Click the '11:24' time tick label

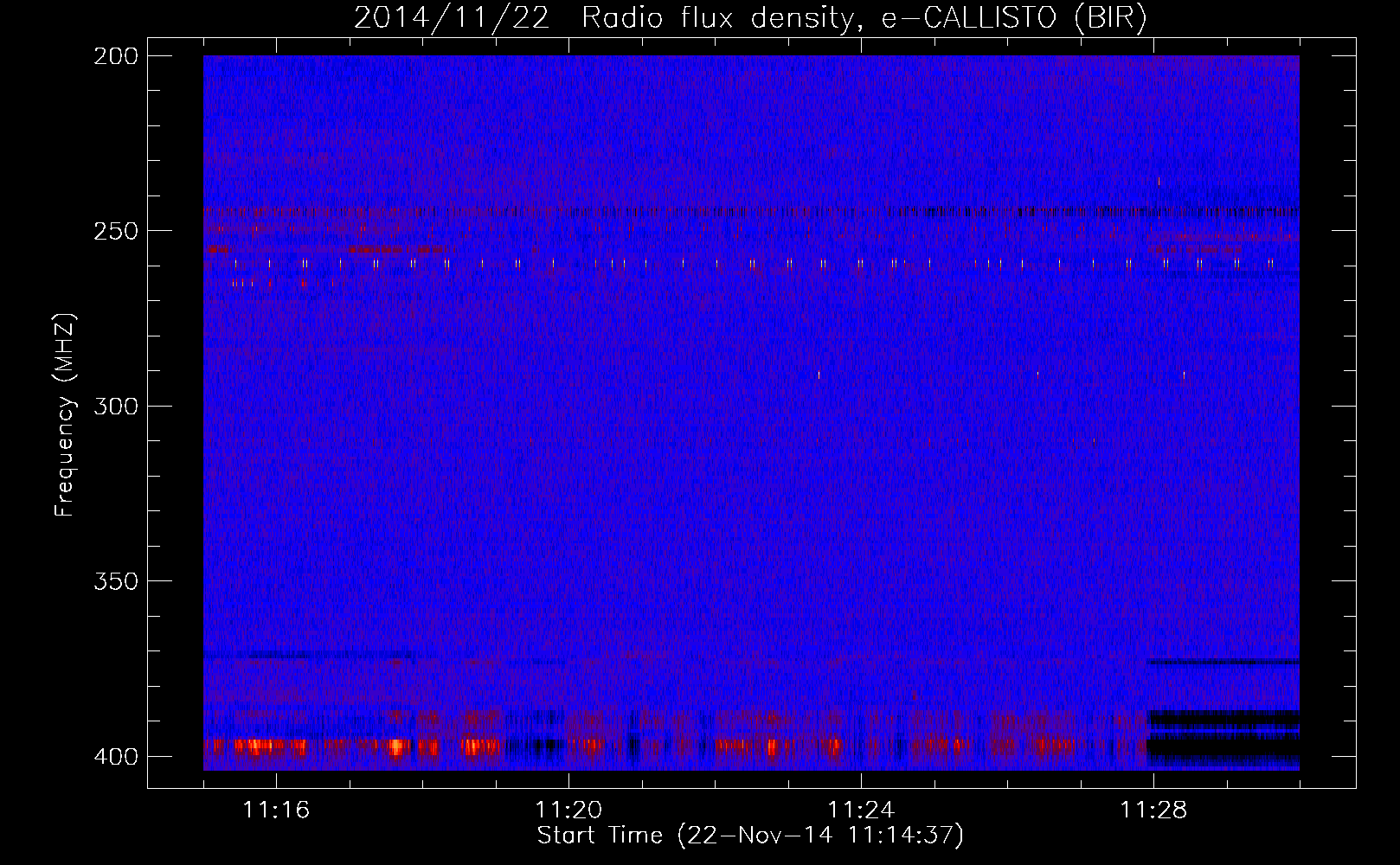(861, 811)
